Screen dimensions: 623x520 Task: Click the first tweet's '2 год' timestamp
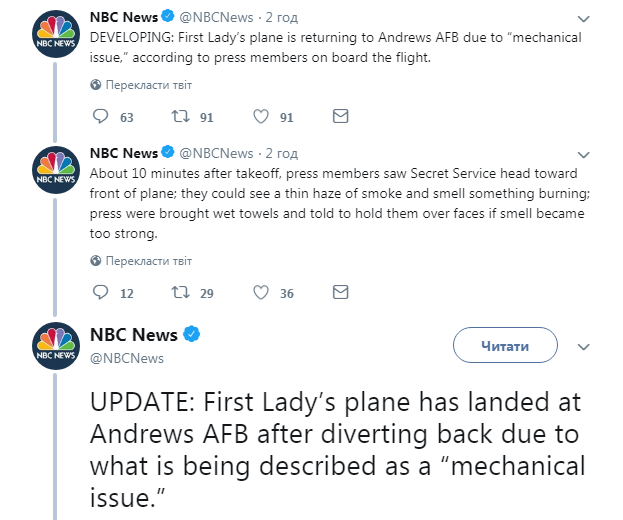click(282, 19)
